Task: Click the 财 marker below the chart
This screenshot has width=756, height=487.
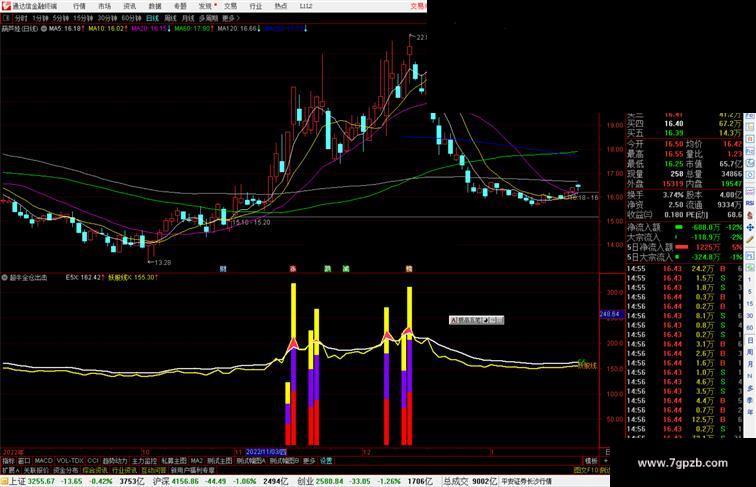Action: (x=223, y=269)
